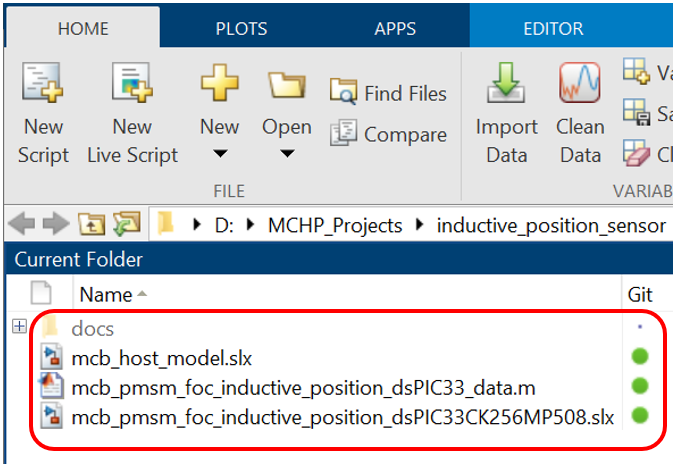The width and height of the screenshot is (678, 467).
Task: Expand the Open dropdown arrow
Action: tap(287, 154)
